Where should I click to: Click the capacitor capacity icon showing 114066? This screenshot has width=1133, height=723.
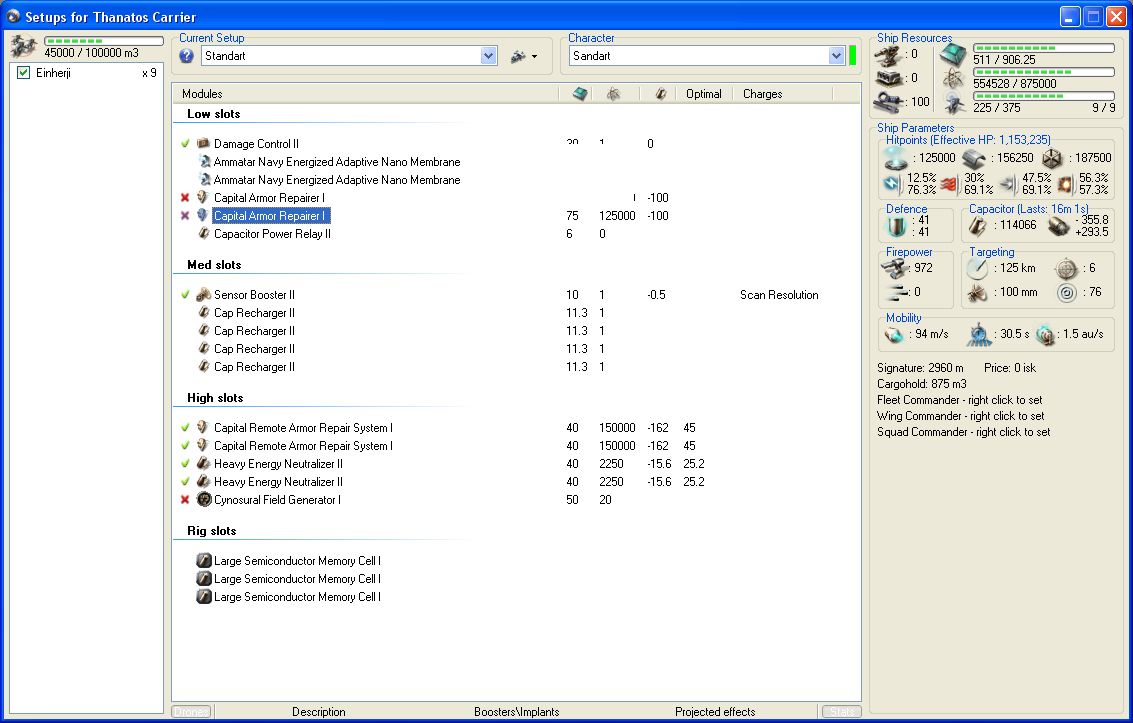[978, 226]
